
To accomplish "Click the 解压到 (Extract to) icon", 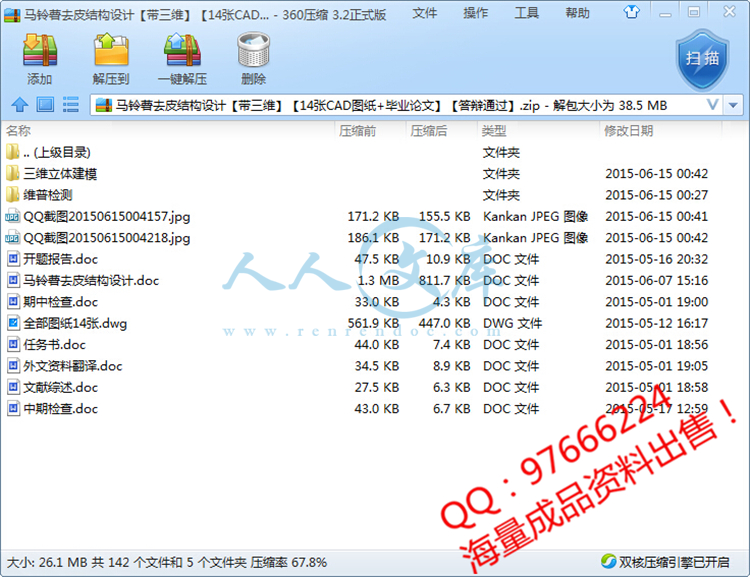I will click(111, 49).
